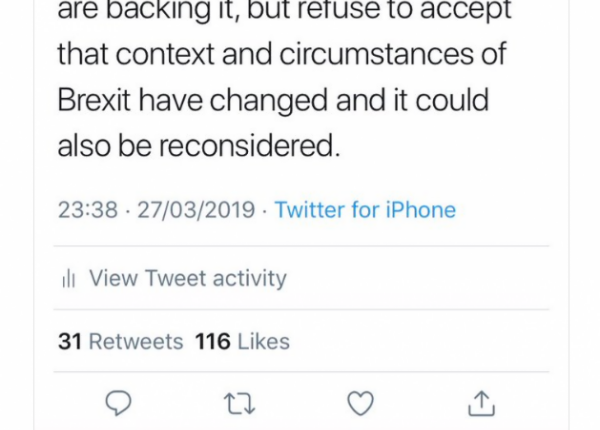600x430 pixels.
Task: Tap the reply speech bubble icon
Action: coord(119,402)
